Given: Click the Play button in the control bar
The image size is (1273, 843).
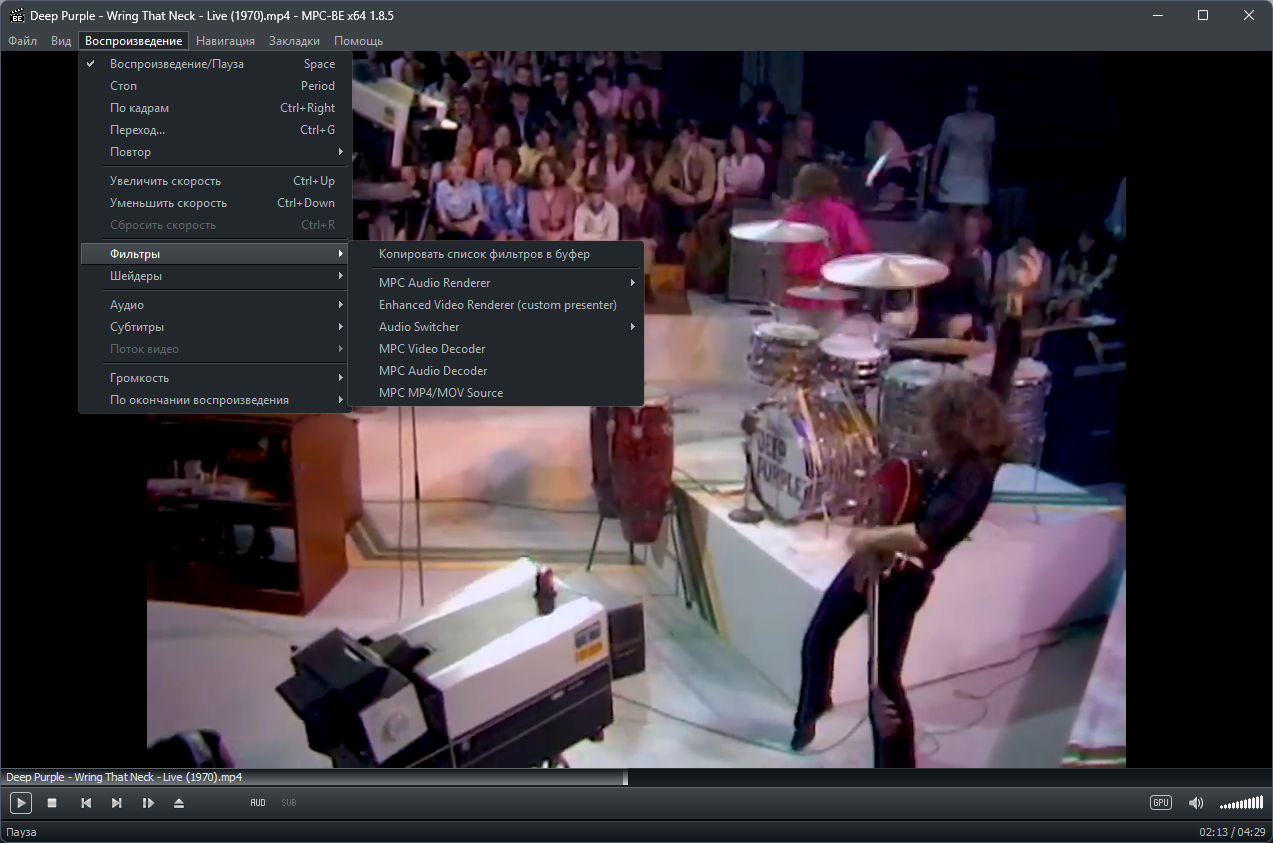Looking at the screenshot, I should tap(21, 803).
